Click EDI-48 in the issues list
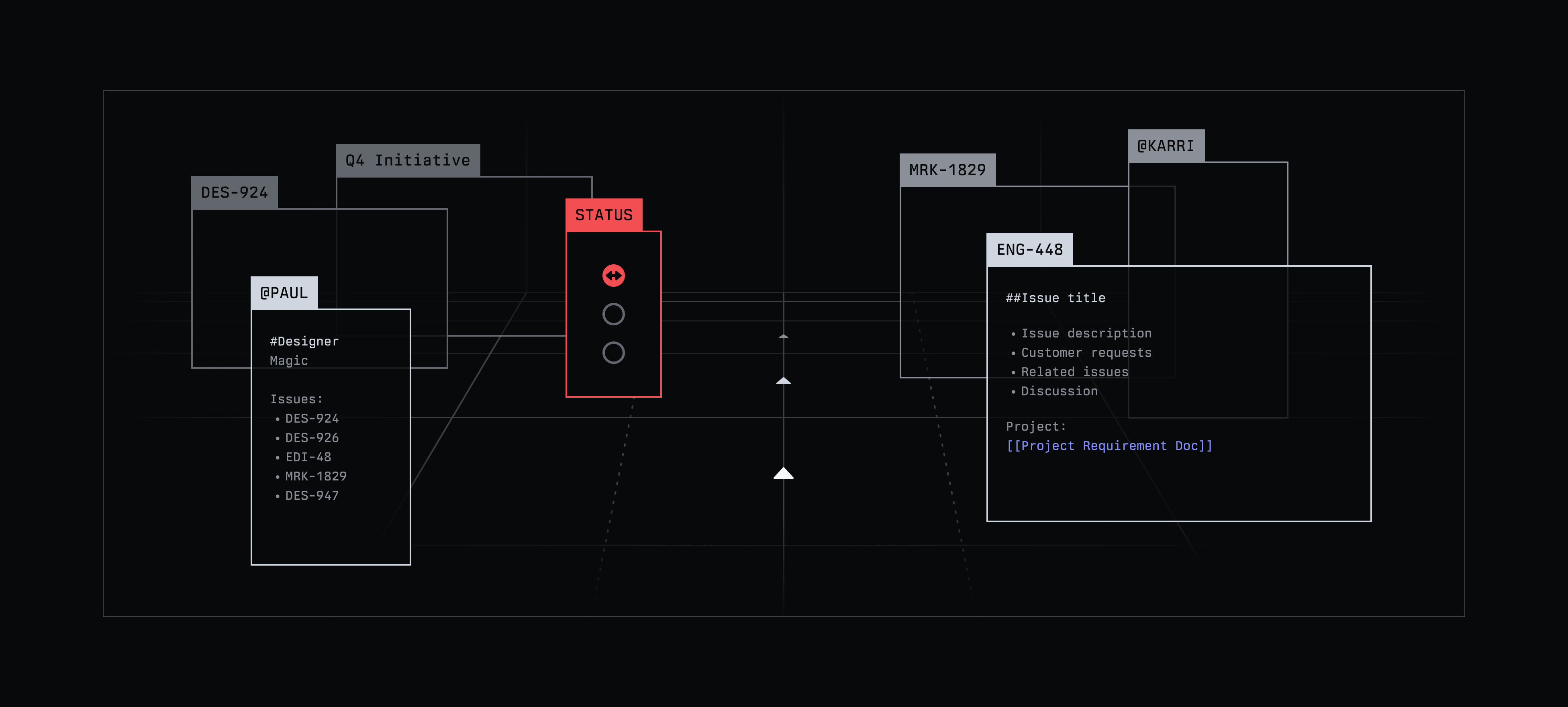This screenshot has width=1568, height=707. tap(308, 457)
